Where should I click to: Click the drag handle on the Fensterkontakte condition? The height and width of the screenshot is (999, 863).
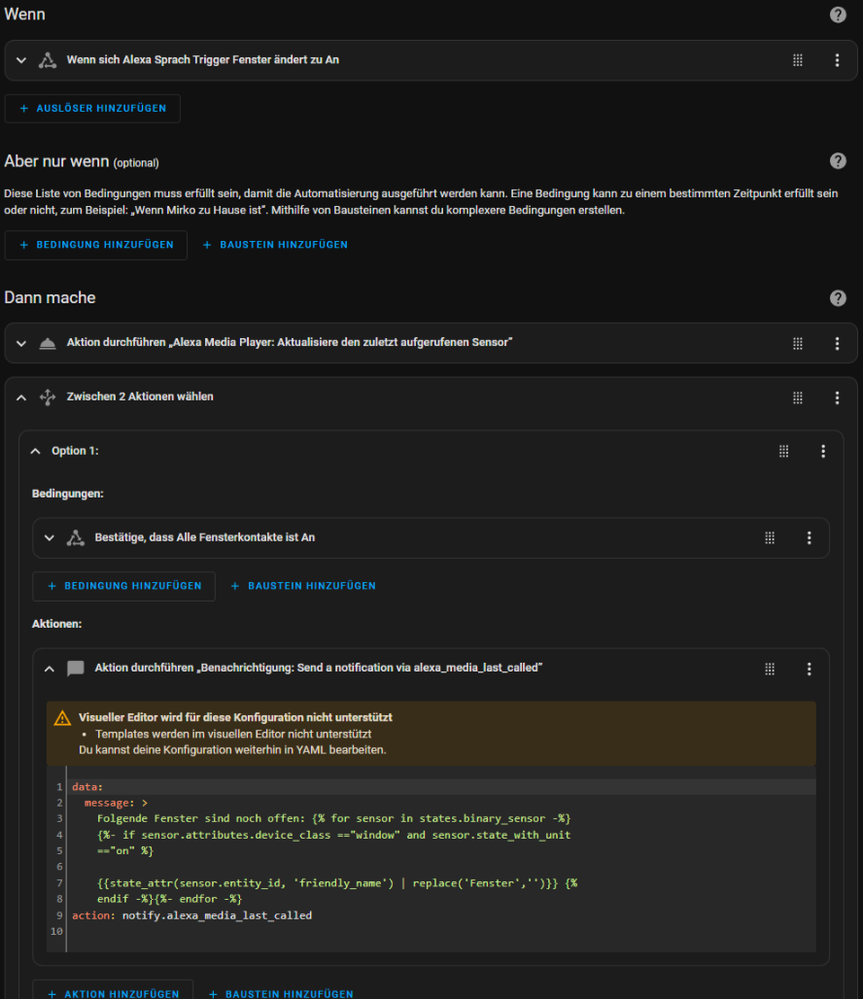pyautogui.click(x=769, y=537)
